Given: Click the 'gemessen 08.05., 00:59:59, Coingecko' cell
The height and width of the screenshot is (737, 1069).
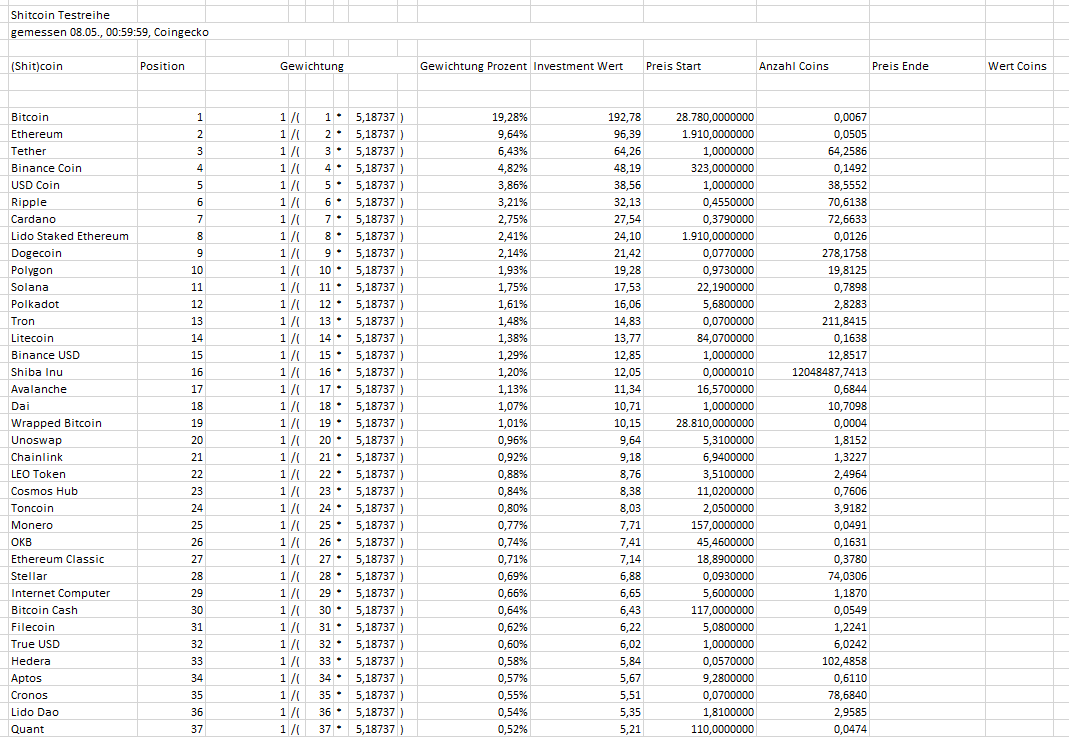Looking at the screenshot, I should [110, 32].
